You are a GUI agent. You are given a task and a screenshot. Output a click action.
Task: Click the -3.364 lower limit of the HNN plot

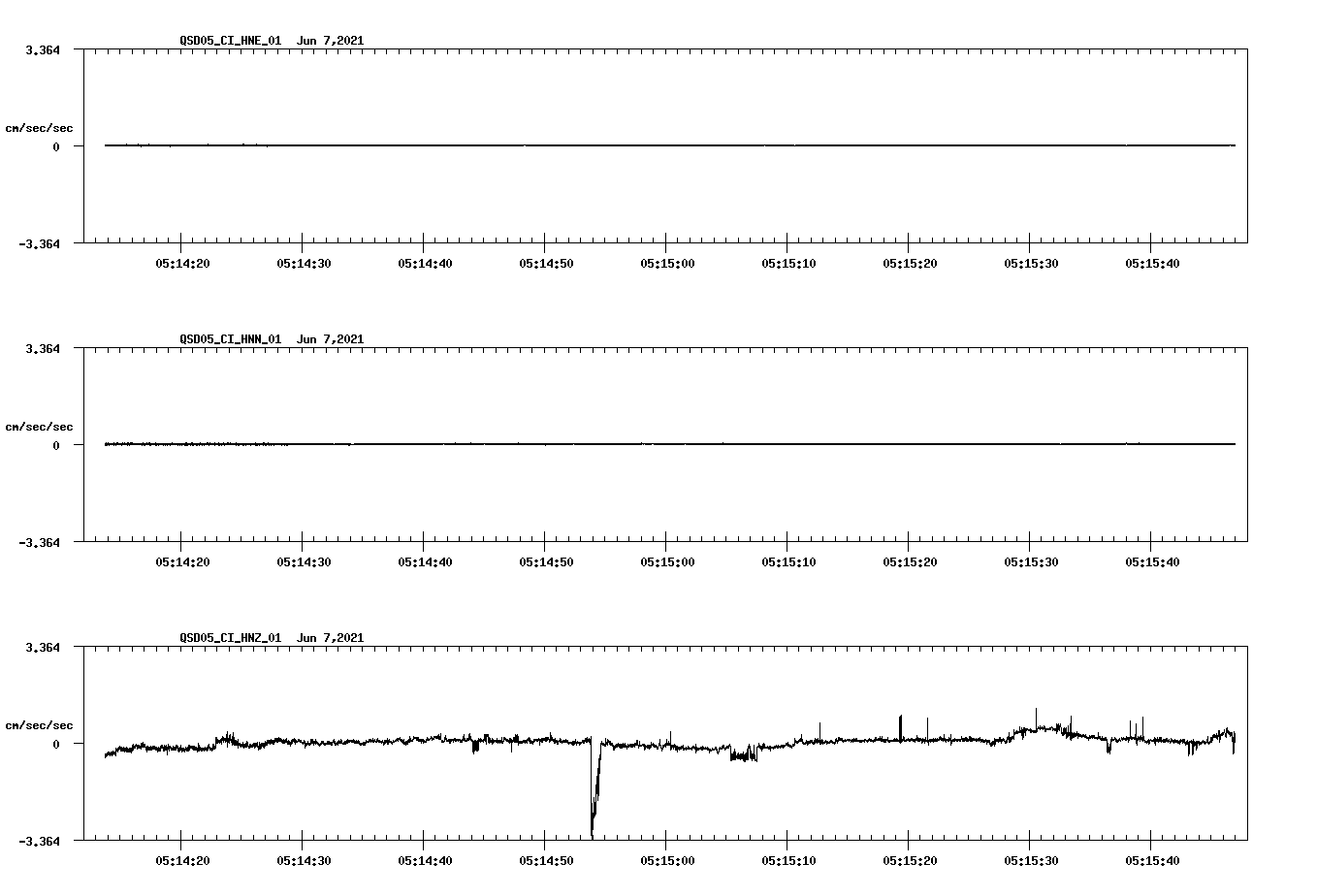tap(39, 543)
